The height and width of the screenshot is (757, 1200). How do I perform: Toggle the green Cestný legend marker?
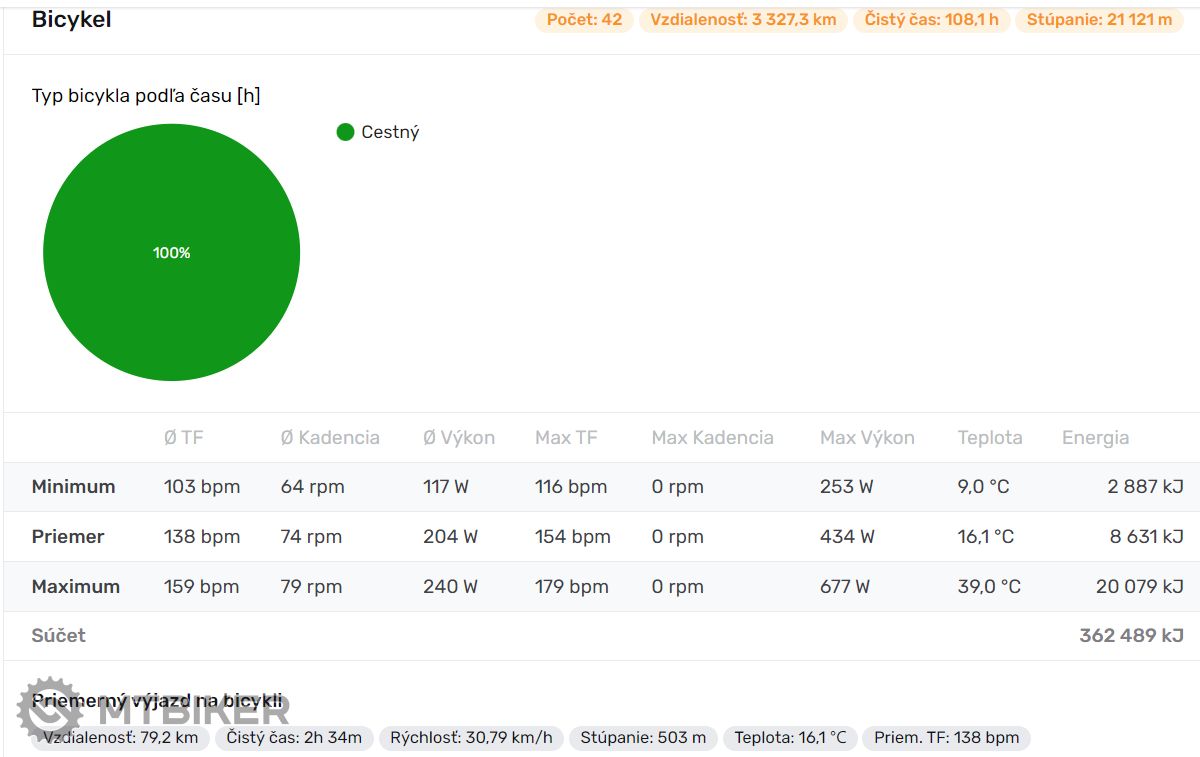[346, 132]
